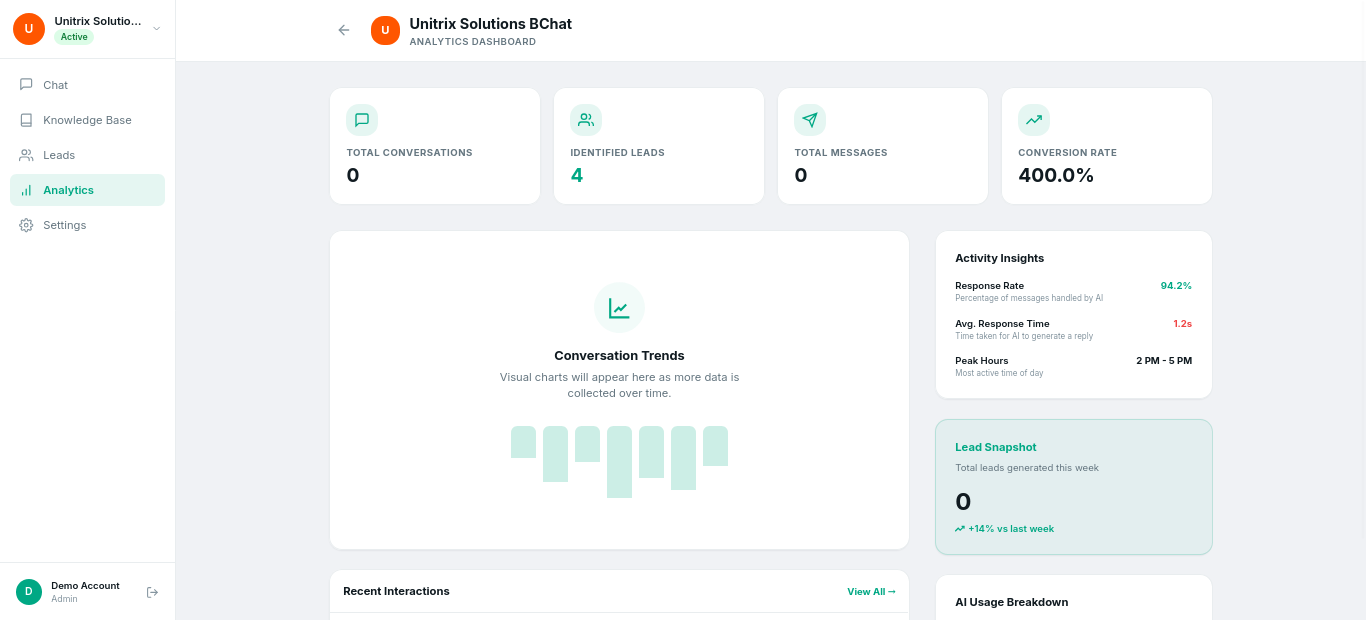Screen dimensions: 1366x620
Task: Click the Peak Hours label
Action: point(982,361)
